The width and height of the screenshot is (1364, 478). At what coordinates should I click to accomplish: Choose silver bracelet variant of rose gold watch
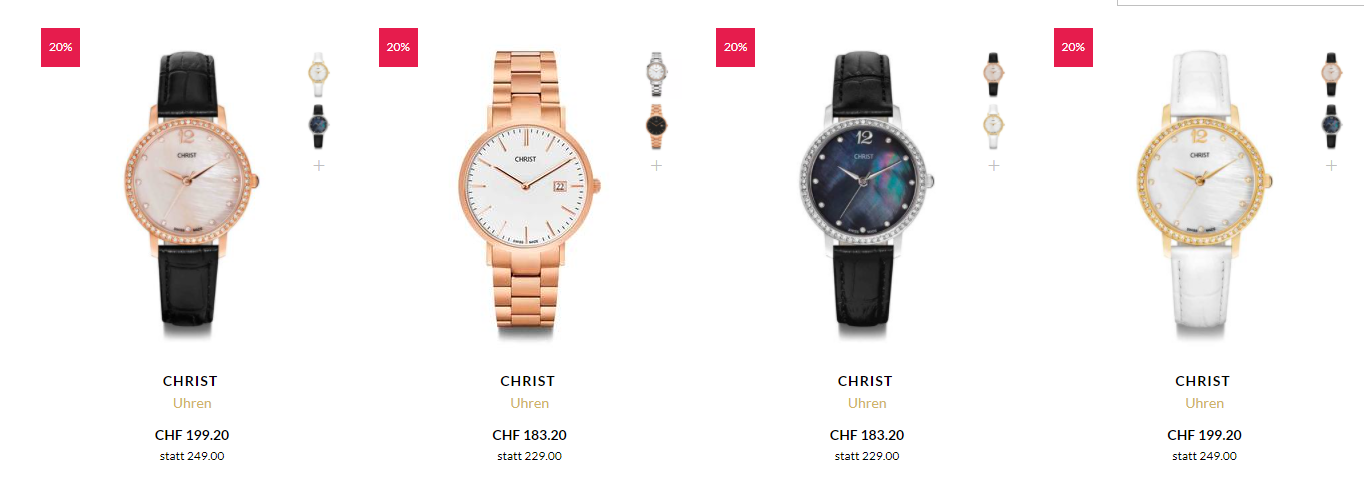pos(656,72)
